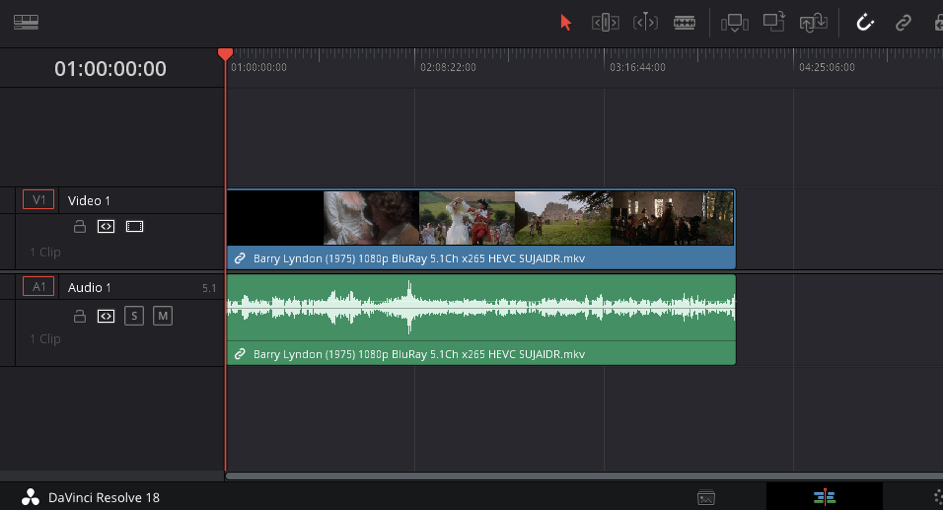The height and width of the screenshot is (510, 943).
Task: Click the Insert Clip icon
Action: pos(735,22)
